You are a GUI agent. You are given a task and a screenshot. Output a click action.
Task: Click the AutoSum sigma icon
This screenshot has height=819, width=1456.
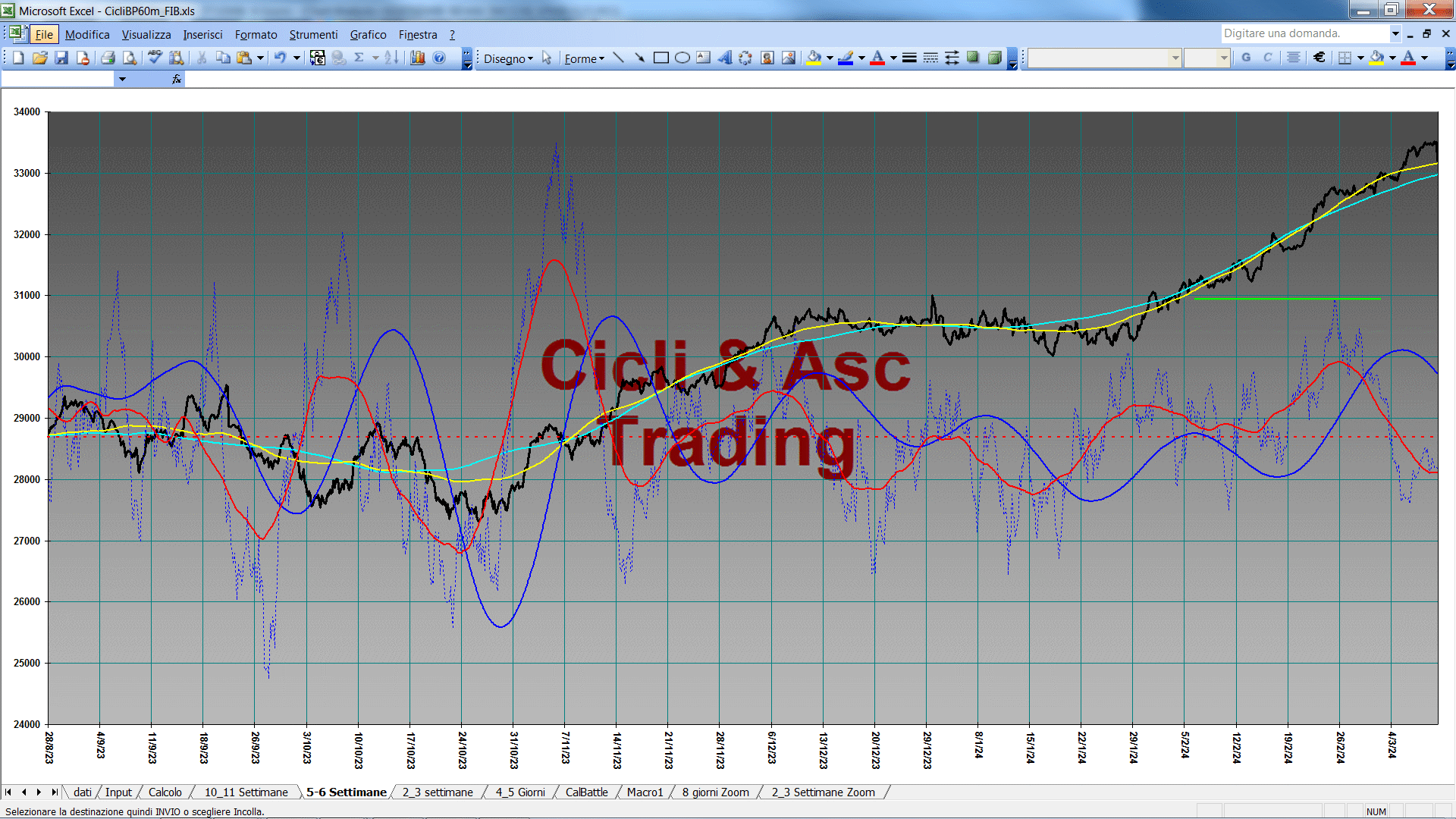click(359, 58)
